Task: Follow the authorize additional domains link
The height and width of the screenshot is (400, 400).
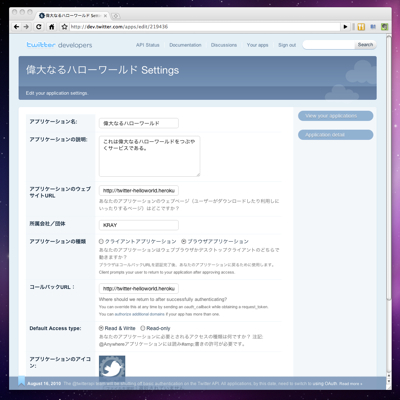Action: point(140,314)
